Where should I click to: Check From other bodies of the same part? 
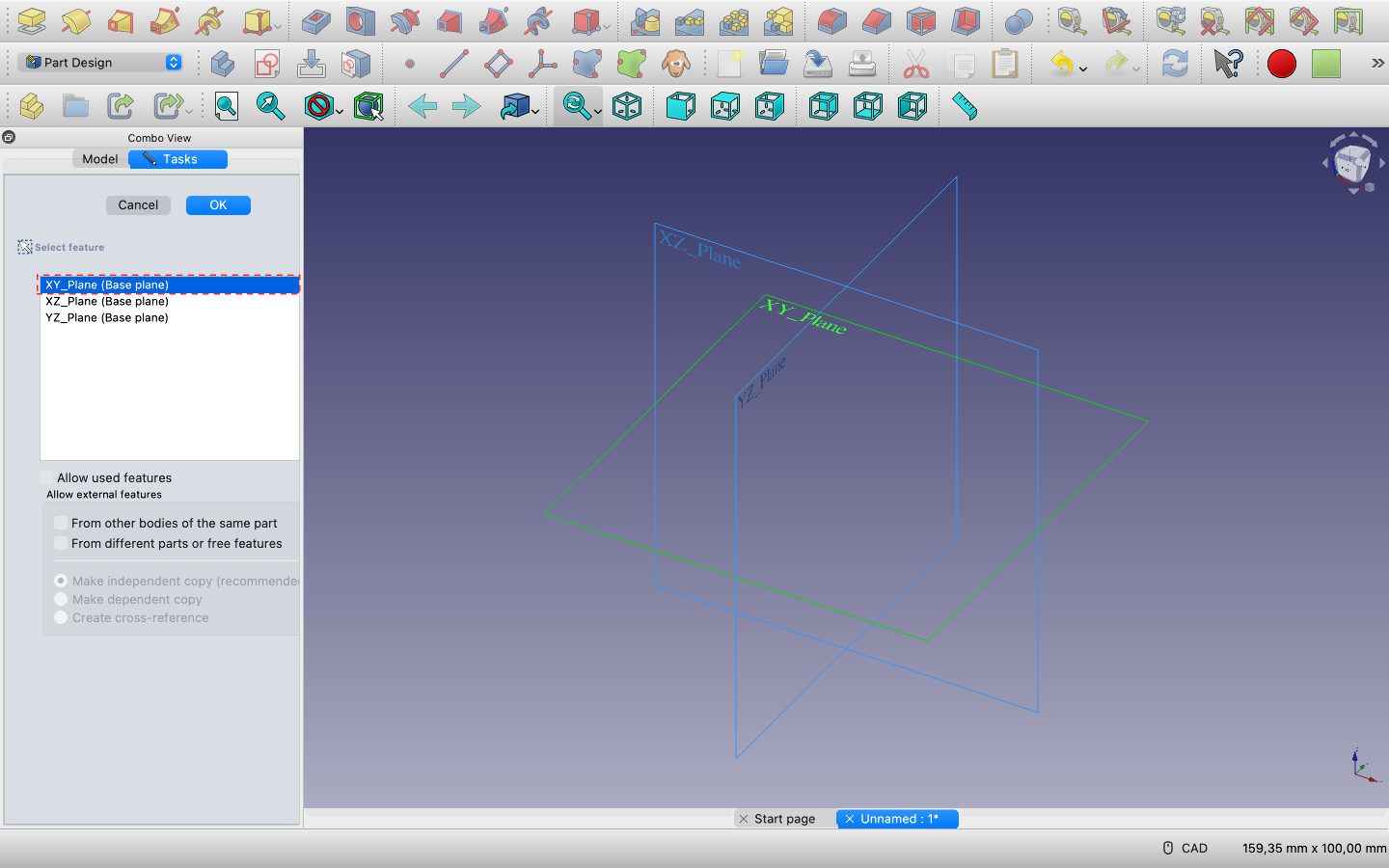click(61, 523)
